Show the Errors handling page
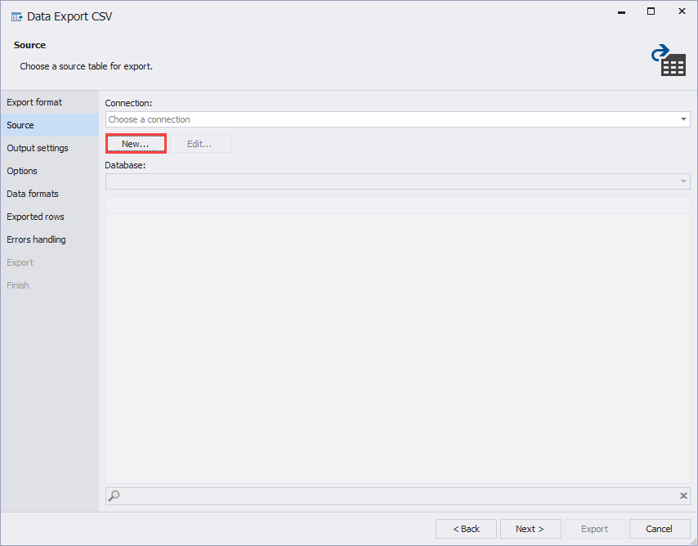The height and width of the screenshot is (546, 698). (x=36, y=240)
